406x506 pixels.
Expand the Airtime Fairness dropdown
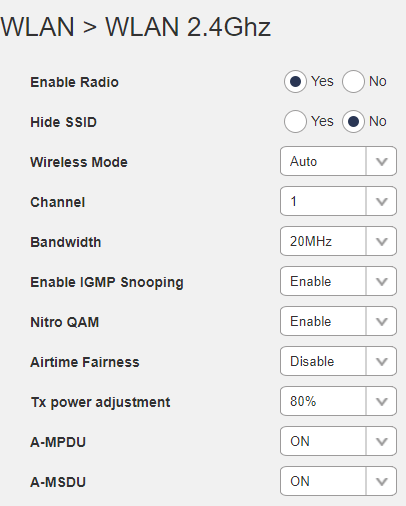(x=338, y=361)
